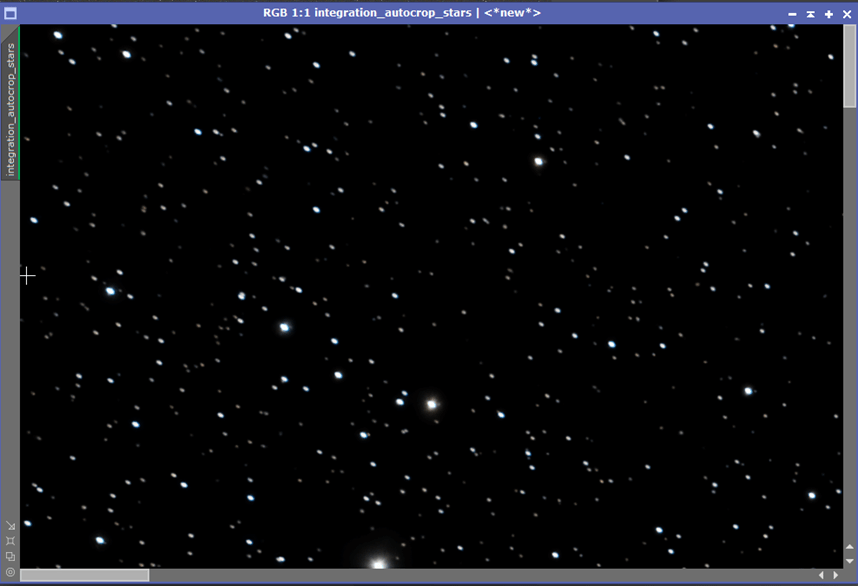Click the horizontal scrollbar thumb
The width and height of the screenshot is (858, 586).
point(85,575)
